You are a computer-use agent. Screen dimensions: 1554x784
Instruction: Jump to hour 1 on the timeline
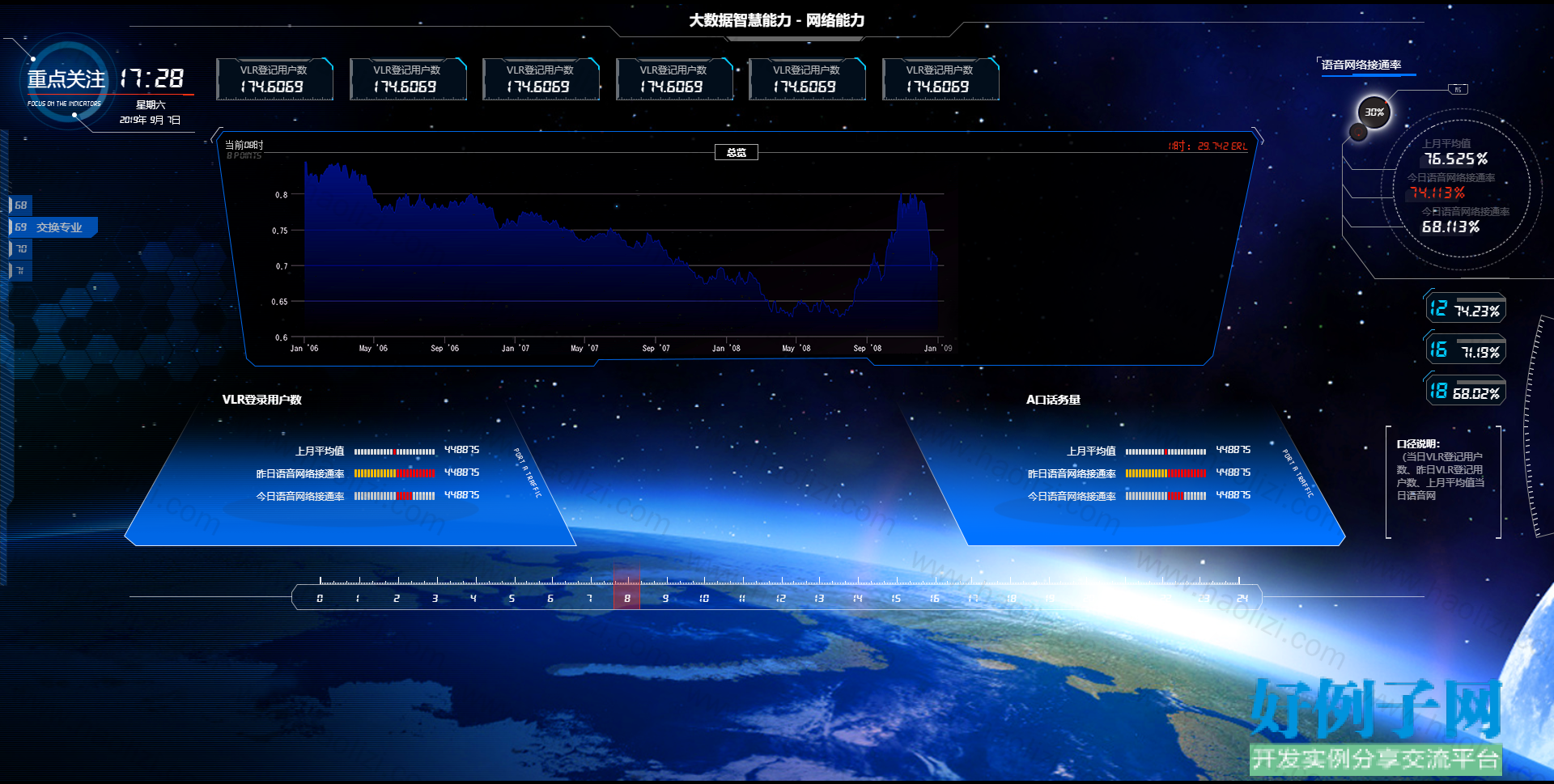(358, 599)
